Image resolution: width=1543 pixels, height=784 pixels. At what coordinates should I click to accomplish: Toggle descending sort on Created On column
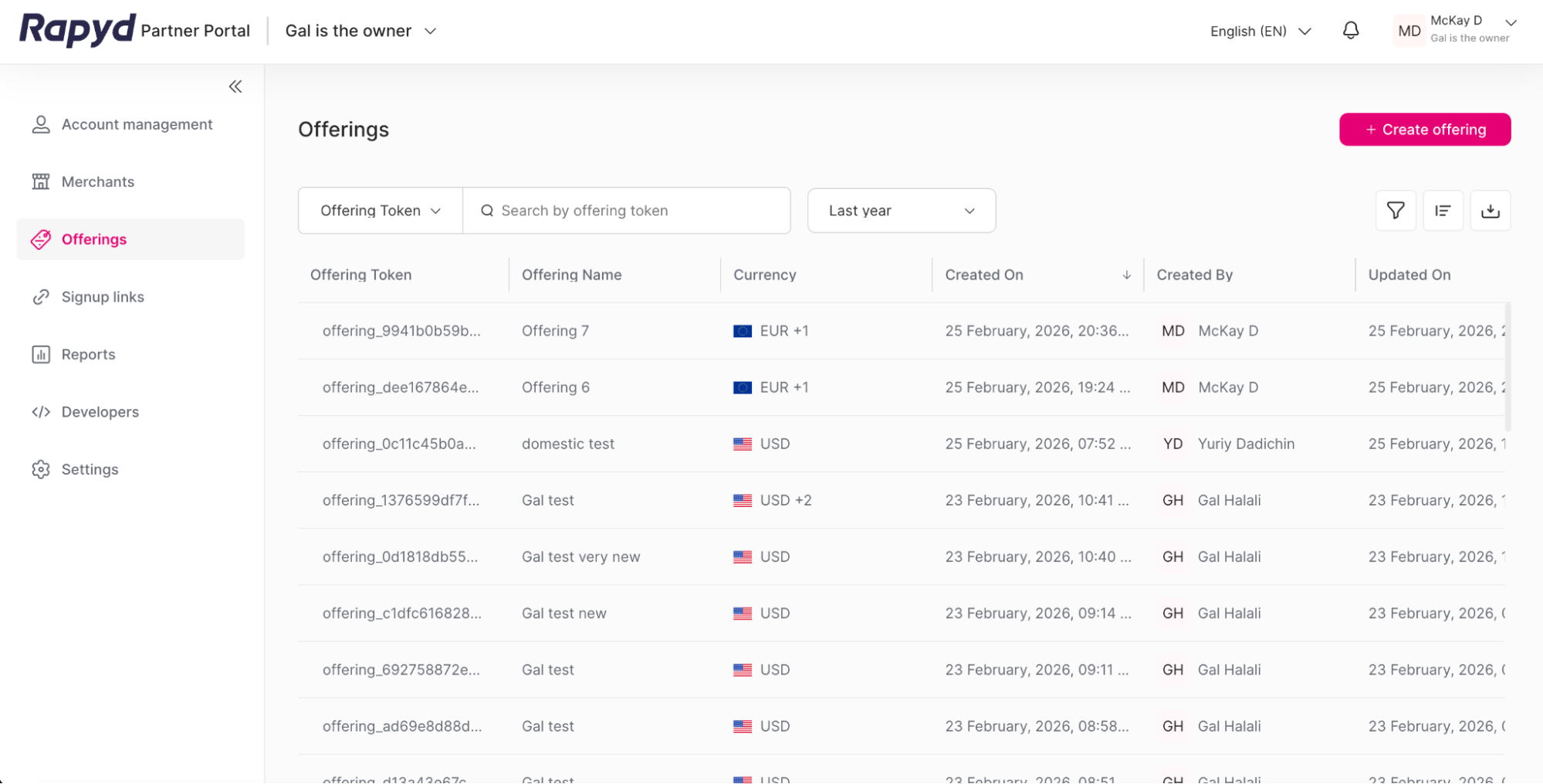(1127, 275)
